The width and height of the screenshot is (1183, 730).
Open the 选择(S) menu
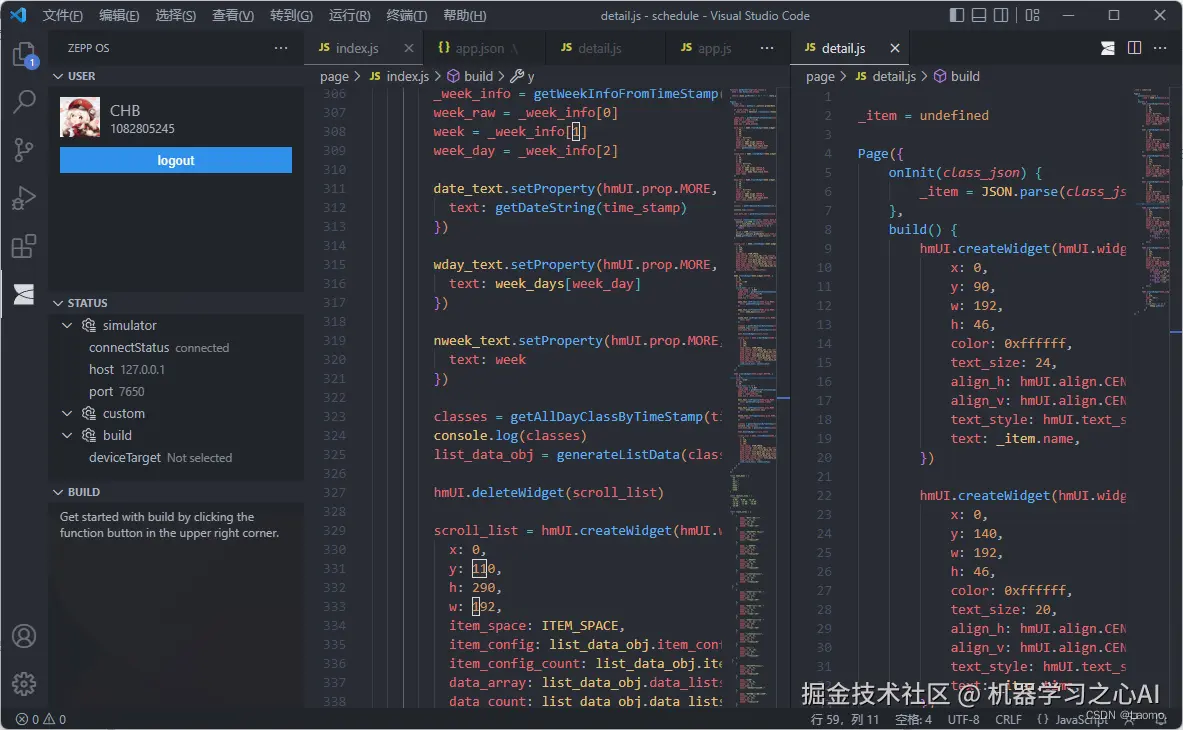coord(176,15)
